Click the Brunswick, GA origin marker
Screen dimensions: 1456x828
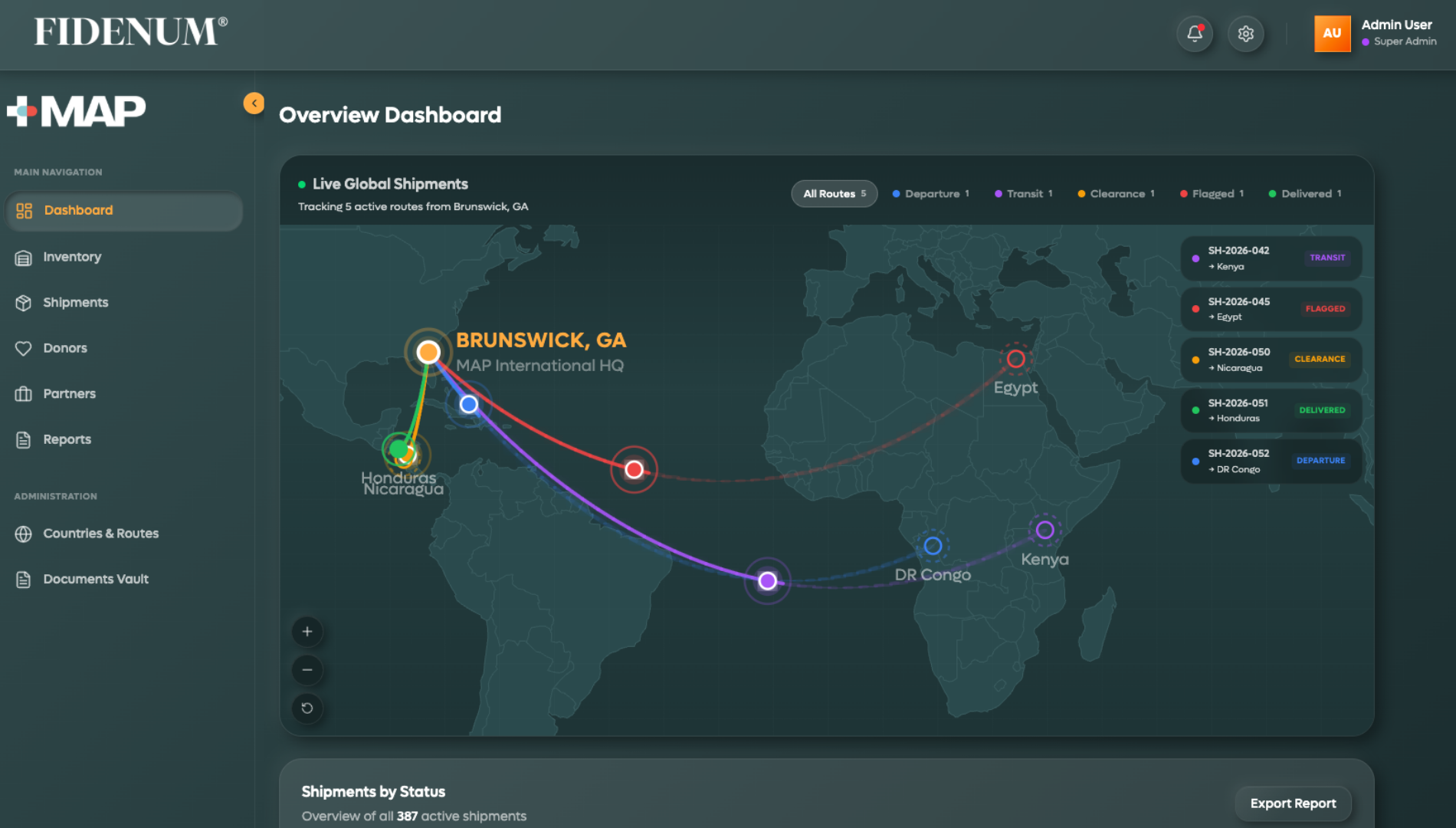[428, 352]
